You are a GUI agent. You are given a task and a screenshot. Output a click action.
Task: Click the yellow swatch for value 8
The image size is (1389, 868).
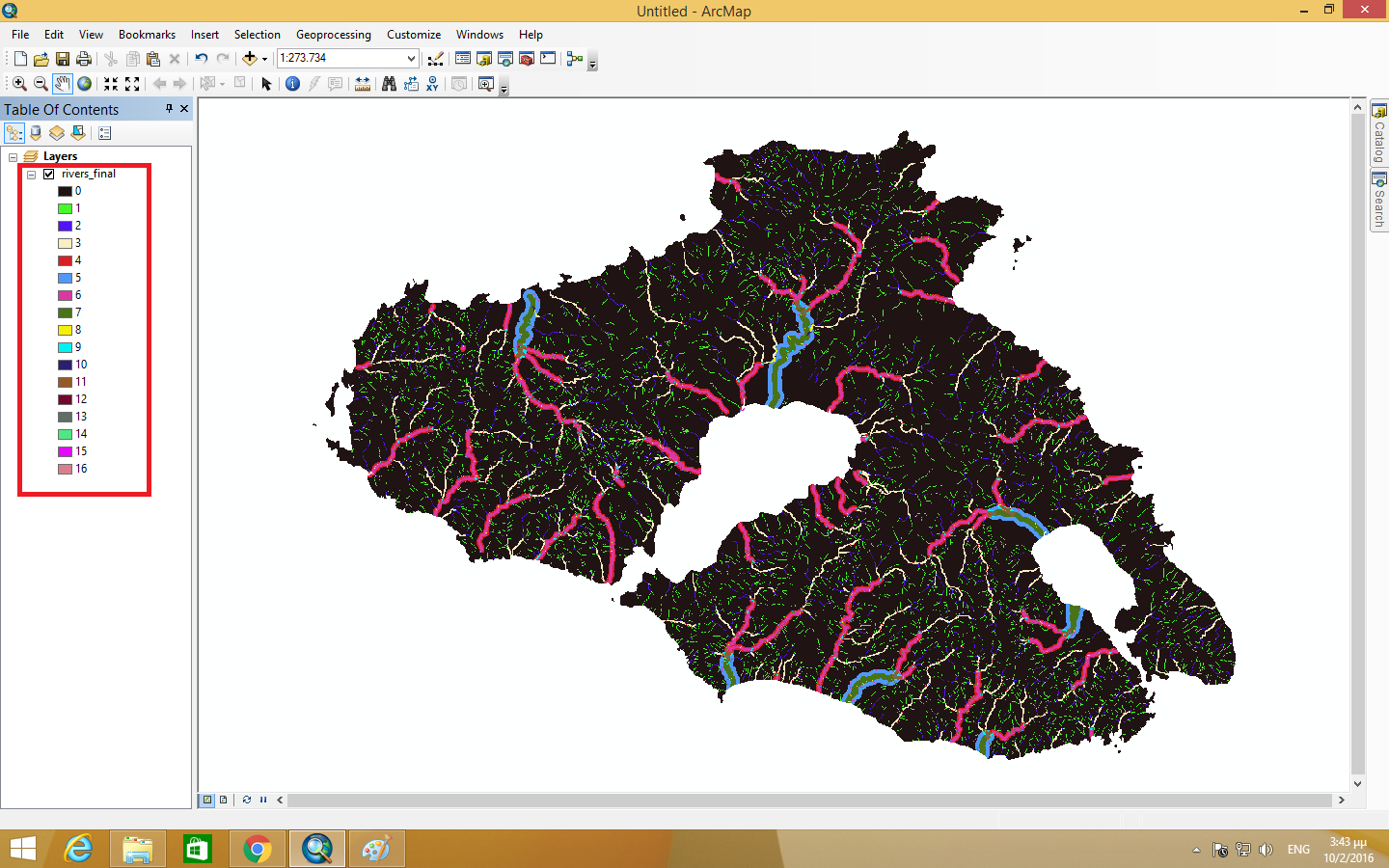[65, 331]
